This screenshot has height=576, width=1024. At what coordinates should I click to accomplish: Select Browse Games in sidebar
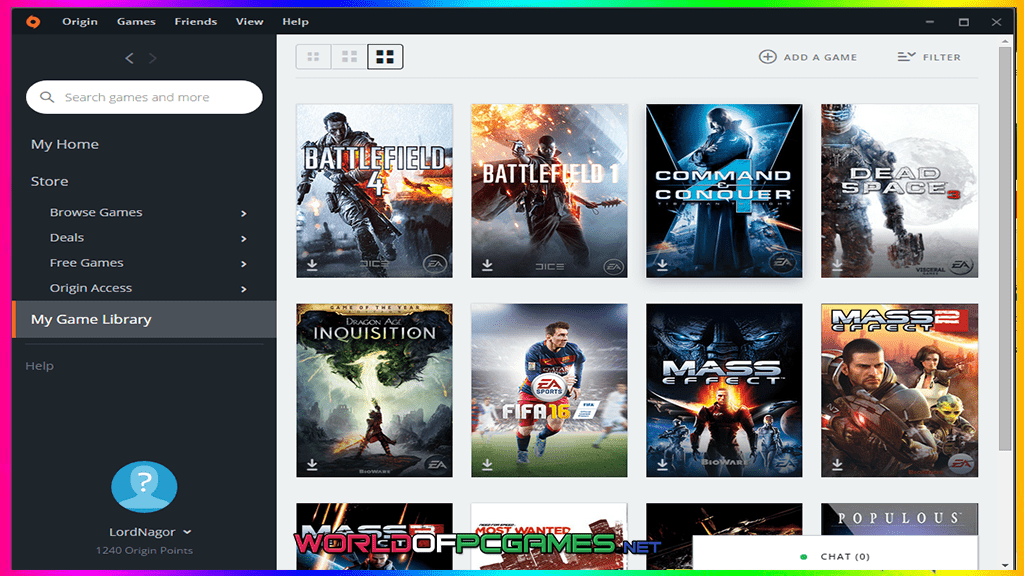point(96,212)
